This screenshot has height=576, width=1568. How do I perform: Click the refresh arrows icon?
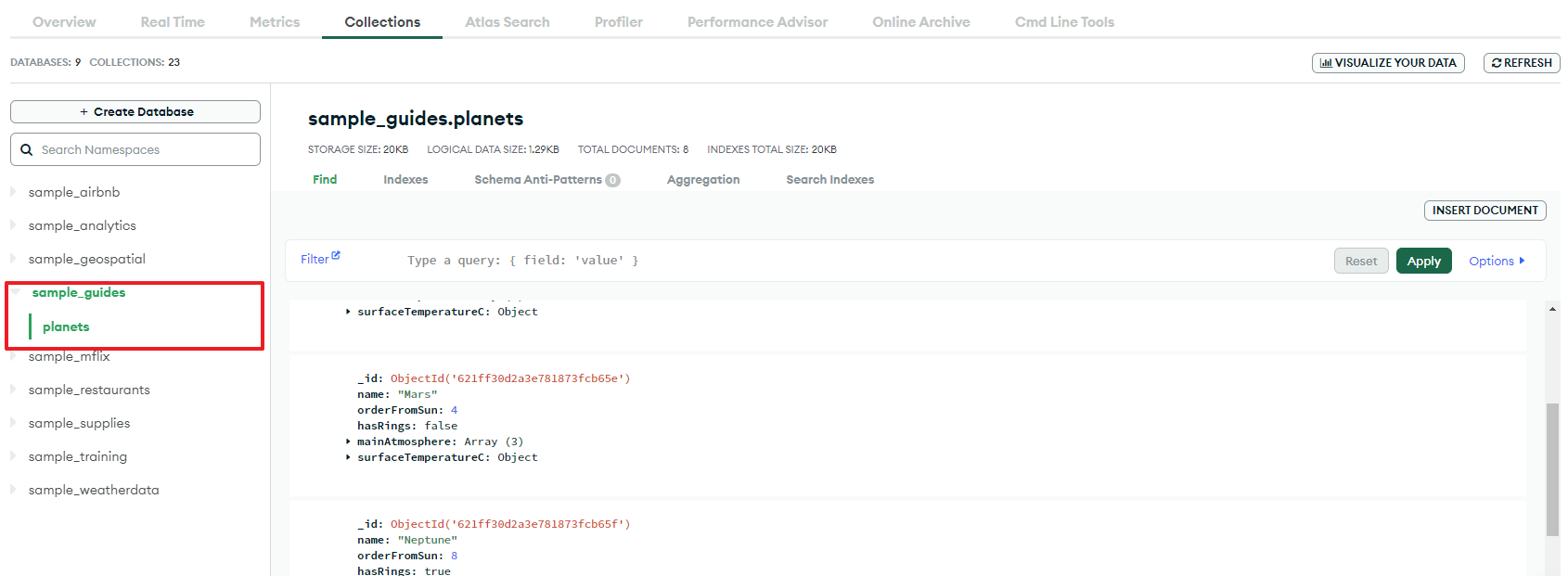(x=1497, y=63)
